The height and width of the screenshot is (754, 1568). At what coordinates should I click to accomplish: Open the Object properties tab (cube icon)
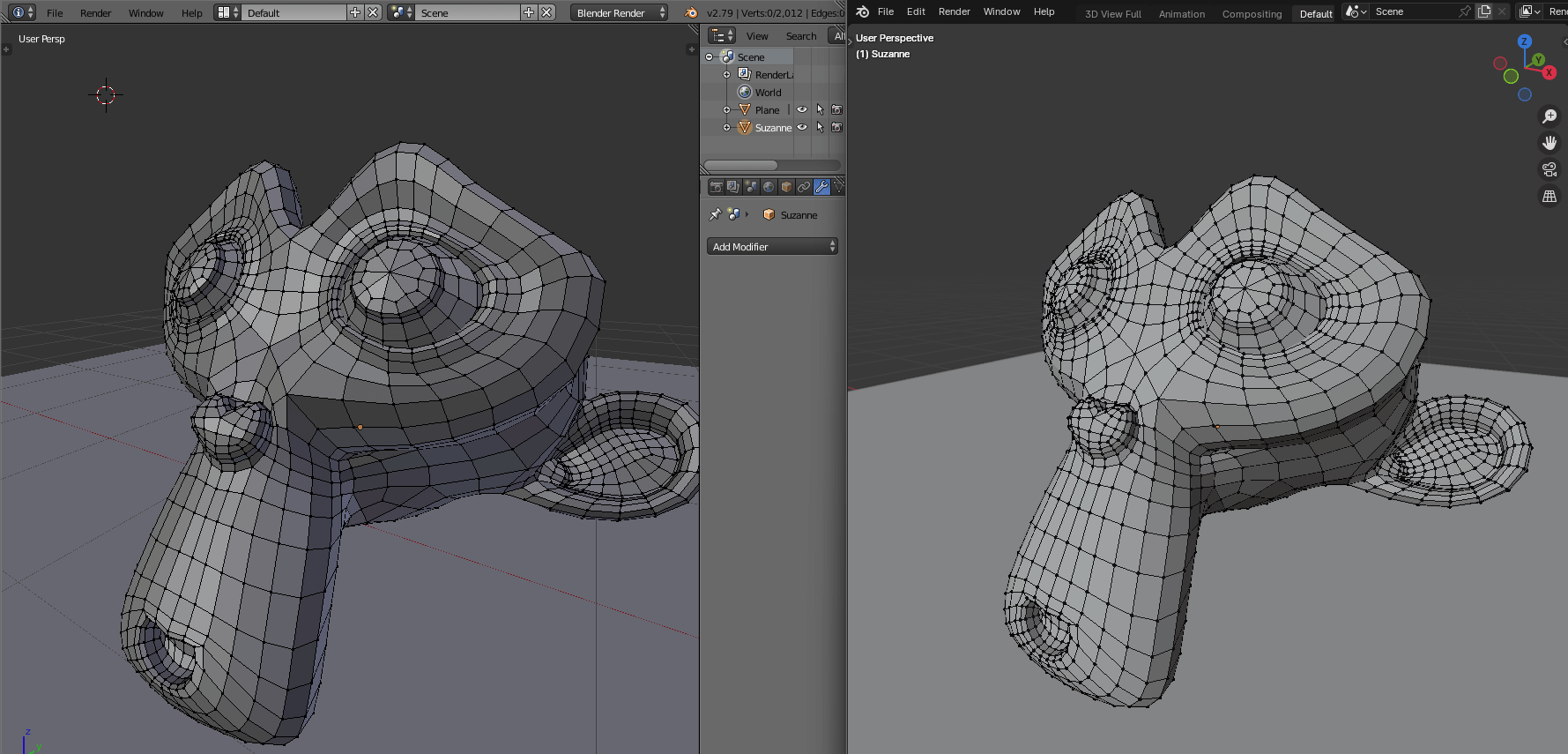(x=786, y=187)
